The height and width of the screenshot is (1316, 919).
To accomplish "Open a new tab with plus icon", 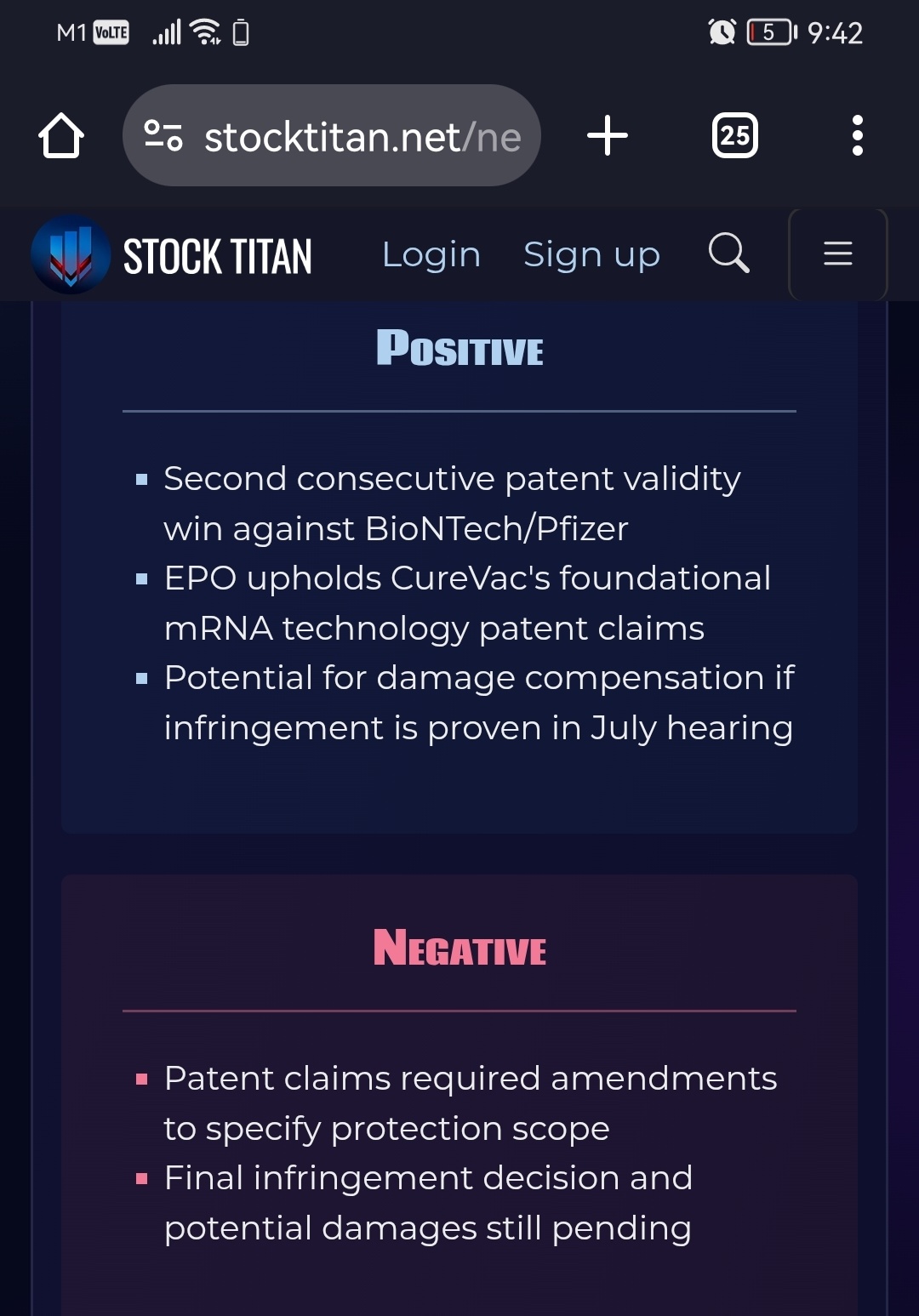I will coord(608,135).
